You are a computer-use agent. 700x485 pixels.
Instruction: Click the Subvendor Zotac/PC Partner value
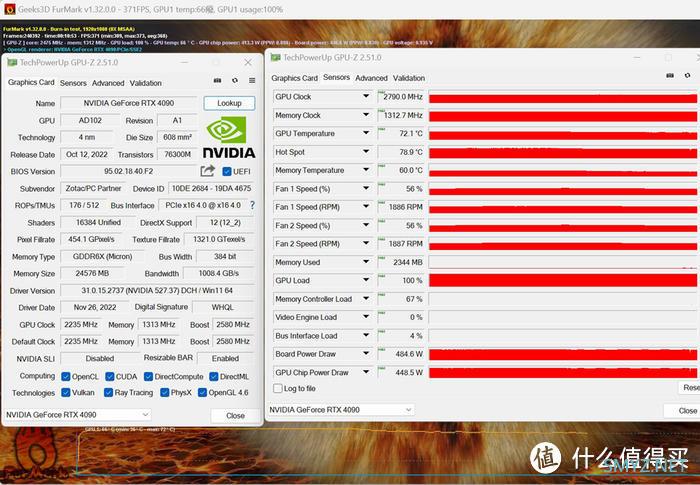(x=93, y=188)
